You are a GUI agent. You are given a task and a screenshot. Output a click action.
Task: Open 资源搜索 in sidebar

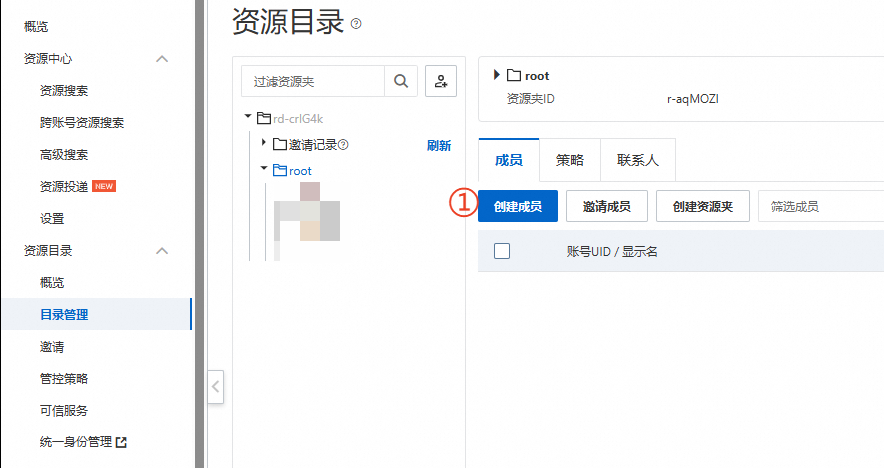(x=64, y=91)
